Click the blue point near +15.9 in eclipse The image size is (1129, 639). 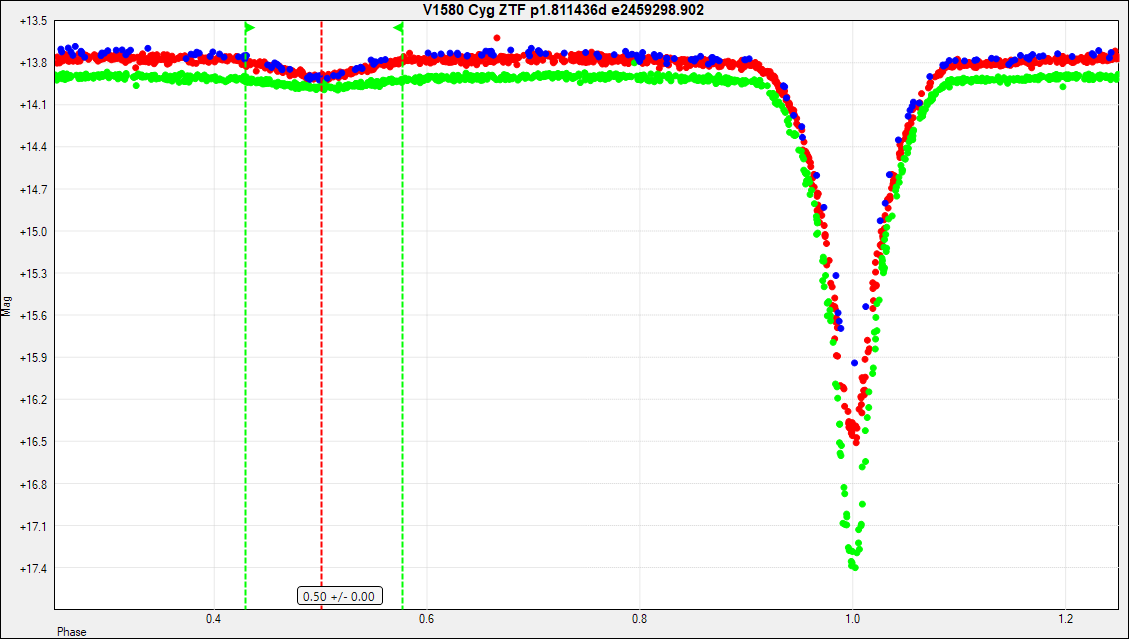point(855,363)
